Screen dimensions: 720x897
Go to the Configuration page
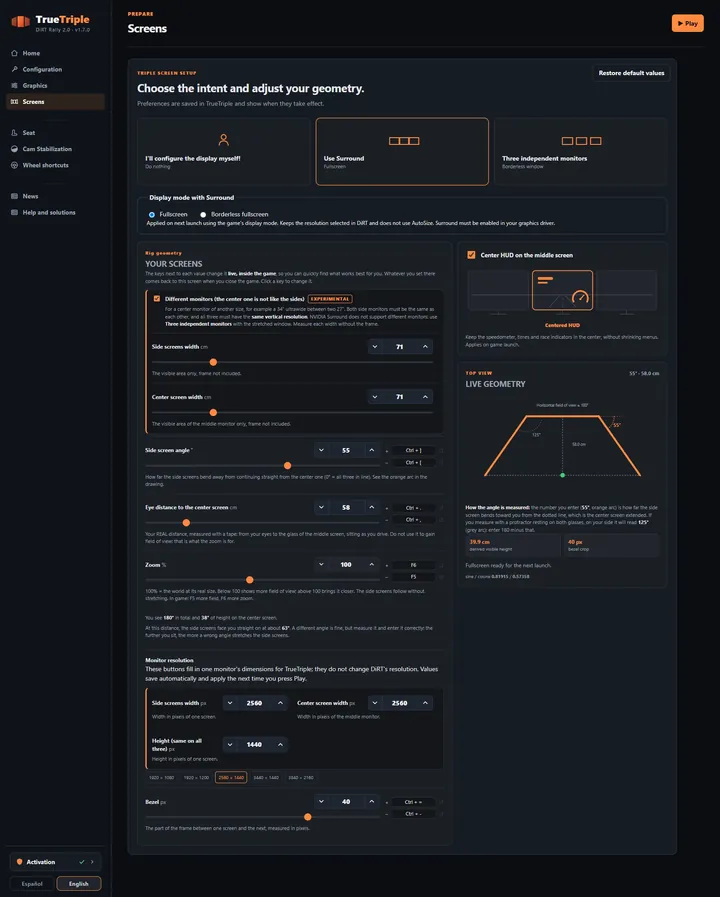(x=55, y=69)
